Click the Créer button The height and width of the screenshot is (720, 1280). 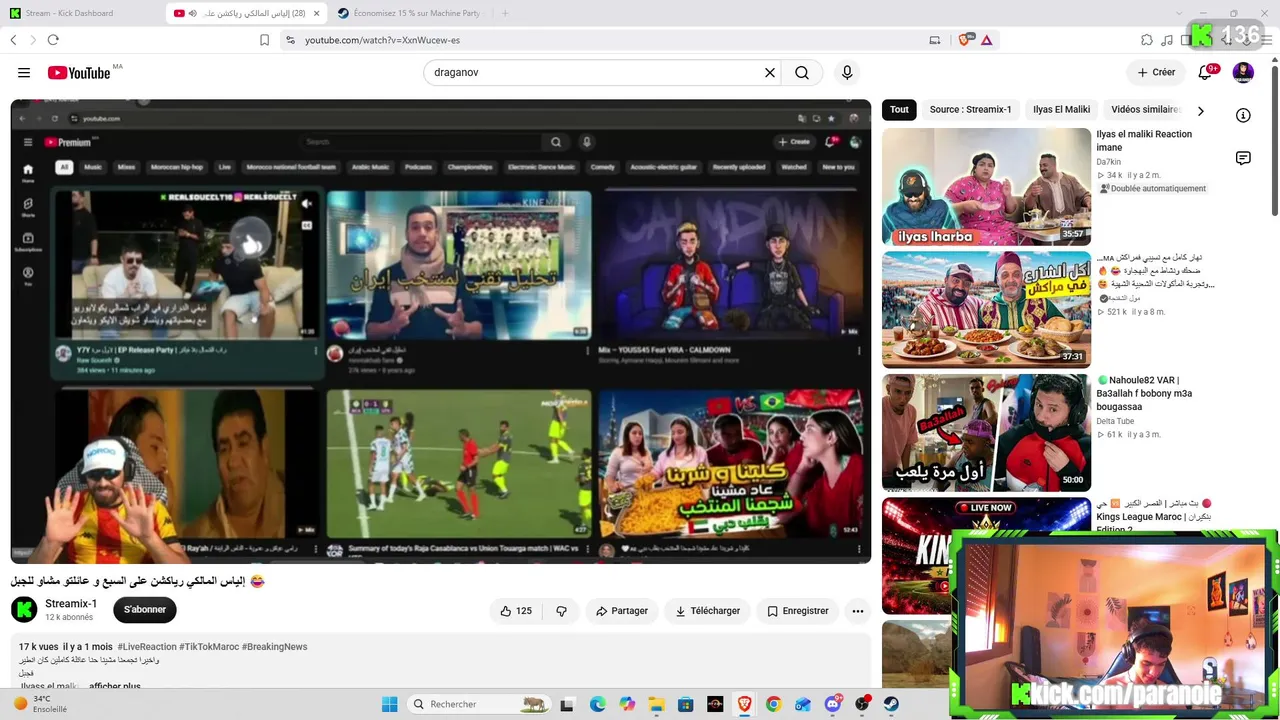pyautogui.click(x=1156, y=73)
